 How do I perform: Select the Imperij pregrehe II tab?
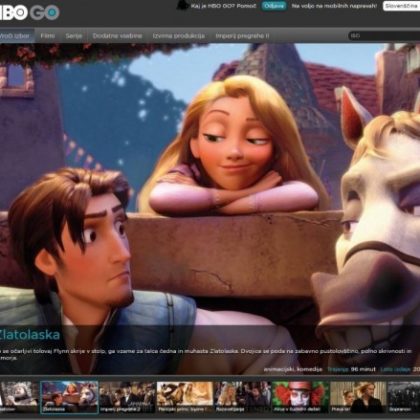coord(242,36)
